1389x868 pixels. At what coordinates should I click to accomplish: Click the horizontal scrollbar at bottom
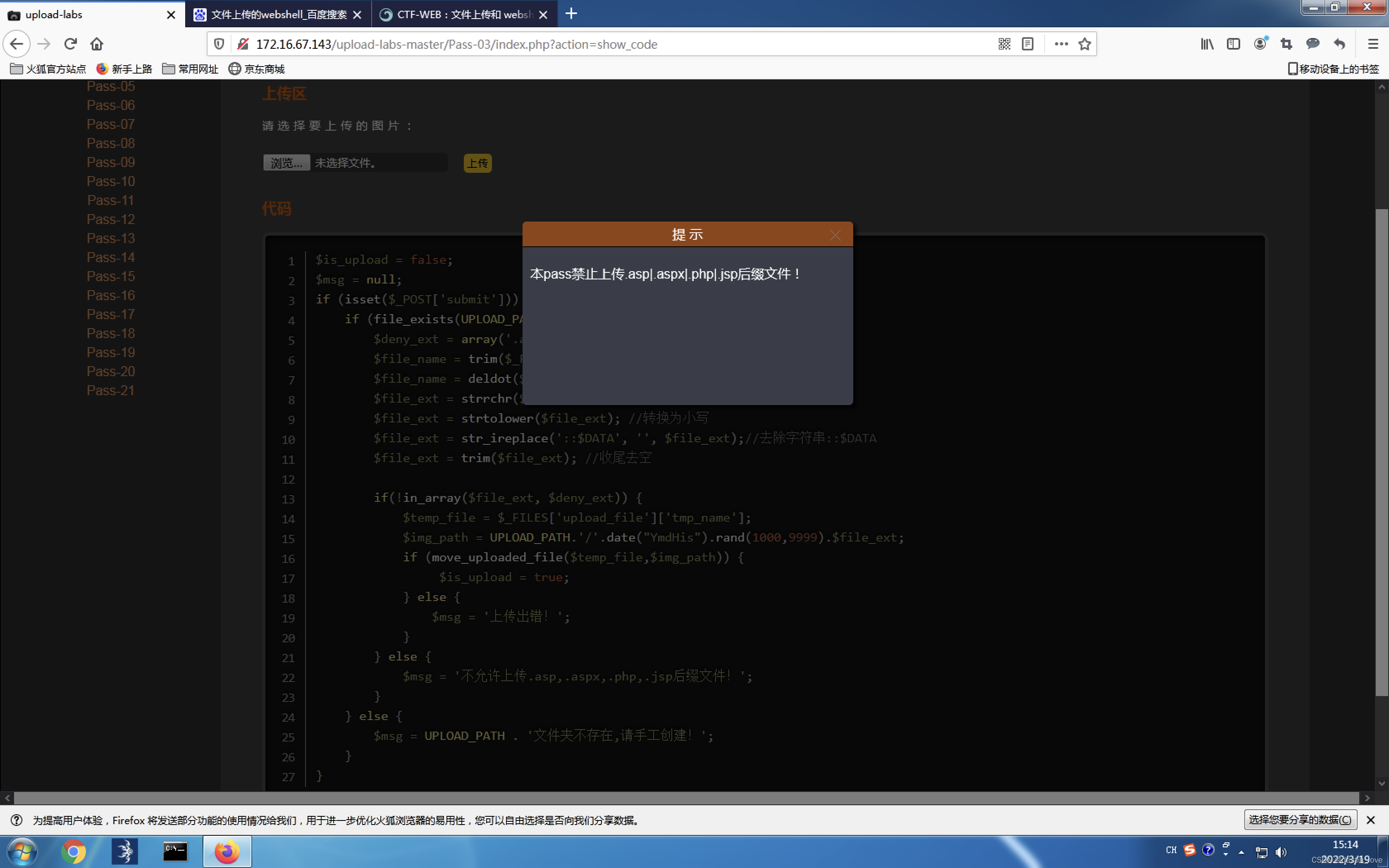click(x=686, y=798)
